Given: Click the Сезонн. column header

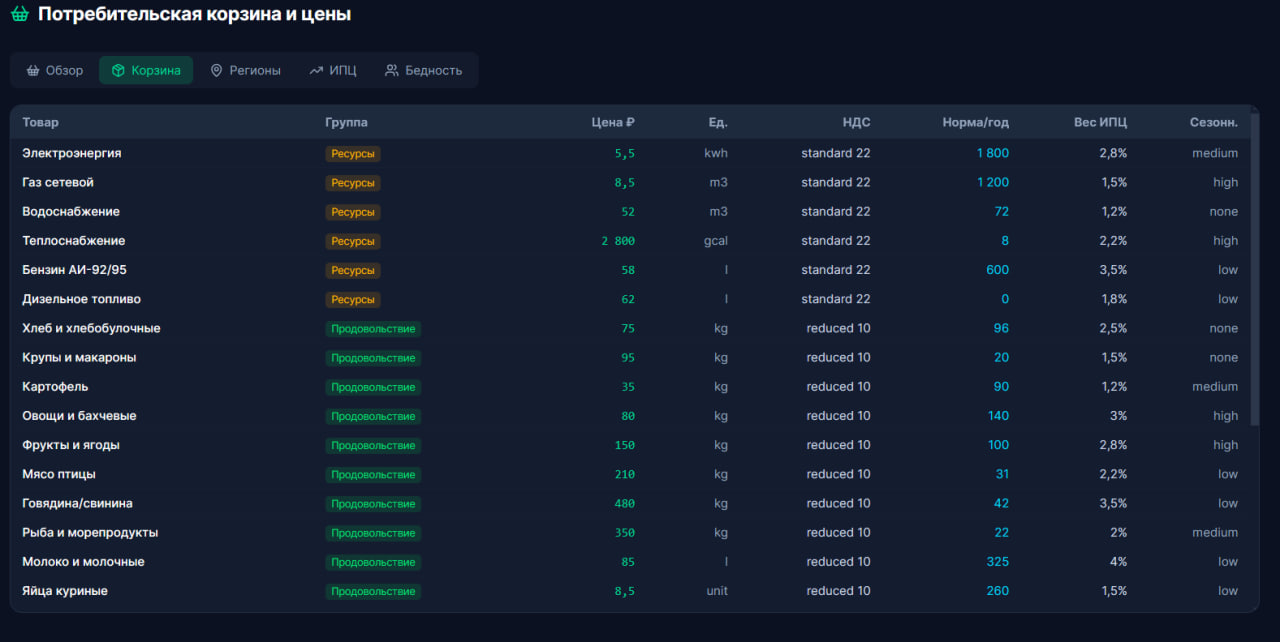Looking at the screenshot, I should pyautogui.click(x=1214, y=123).
